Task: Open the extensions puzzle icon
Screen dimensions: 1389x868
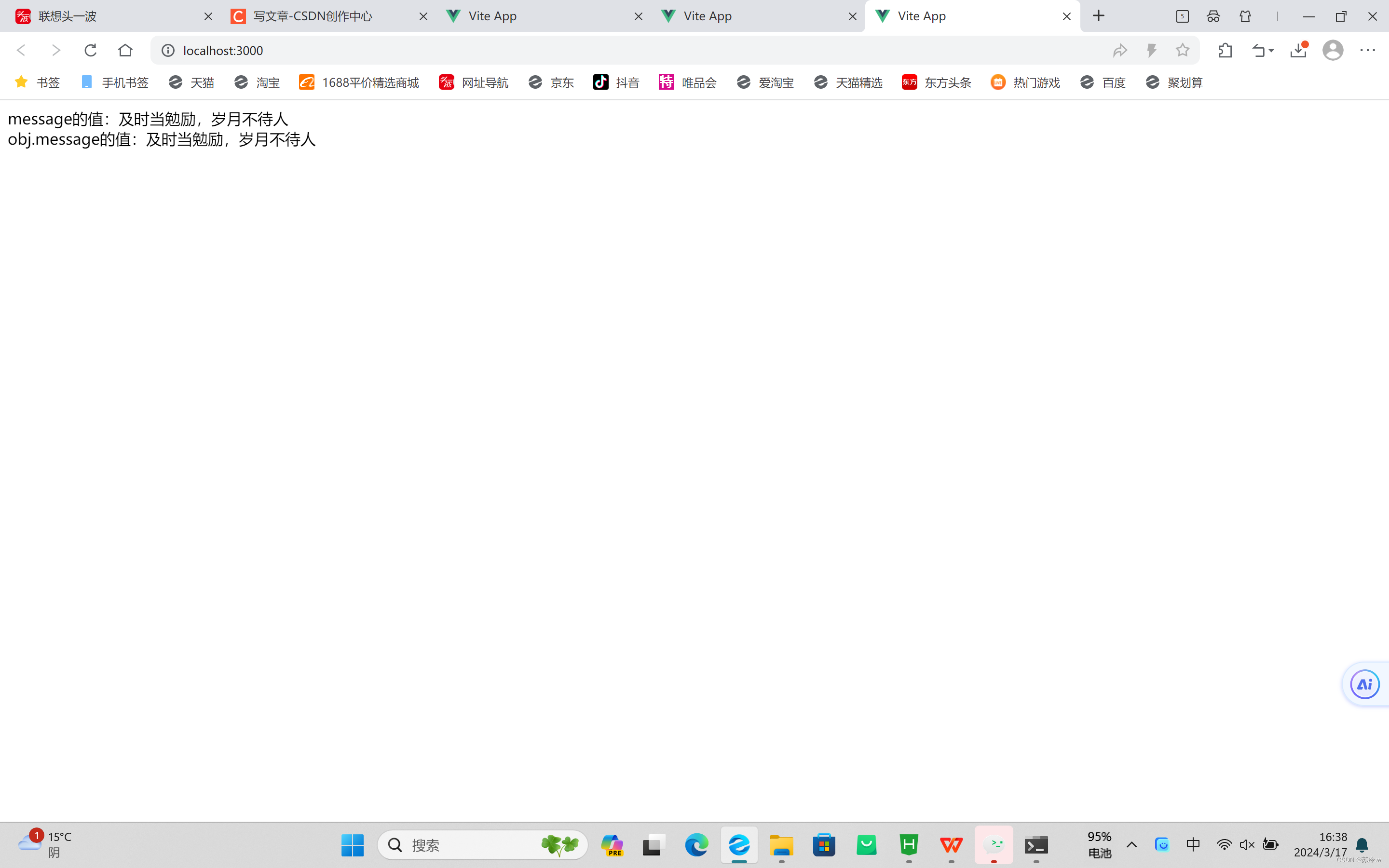Action: click(x=1225, y=51)
